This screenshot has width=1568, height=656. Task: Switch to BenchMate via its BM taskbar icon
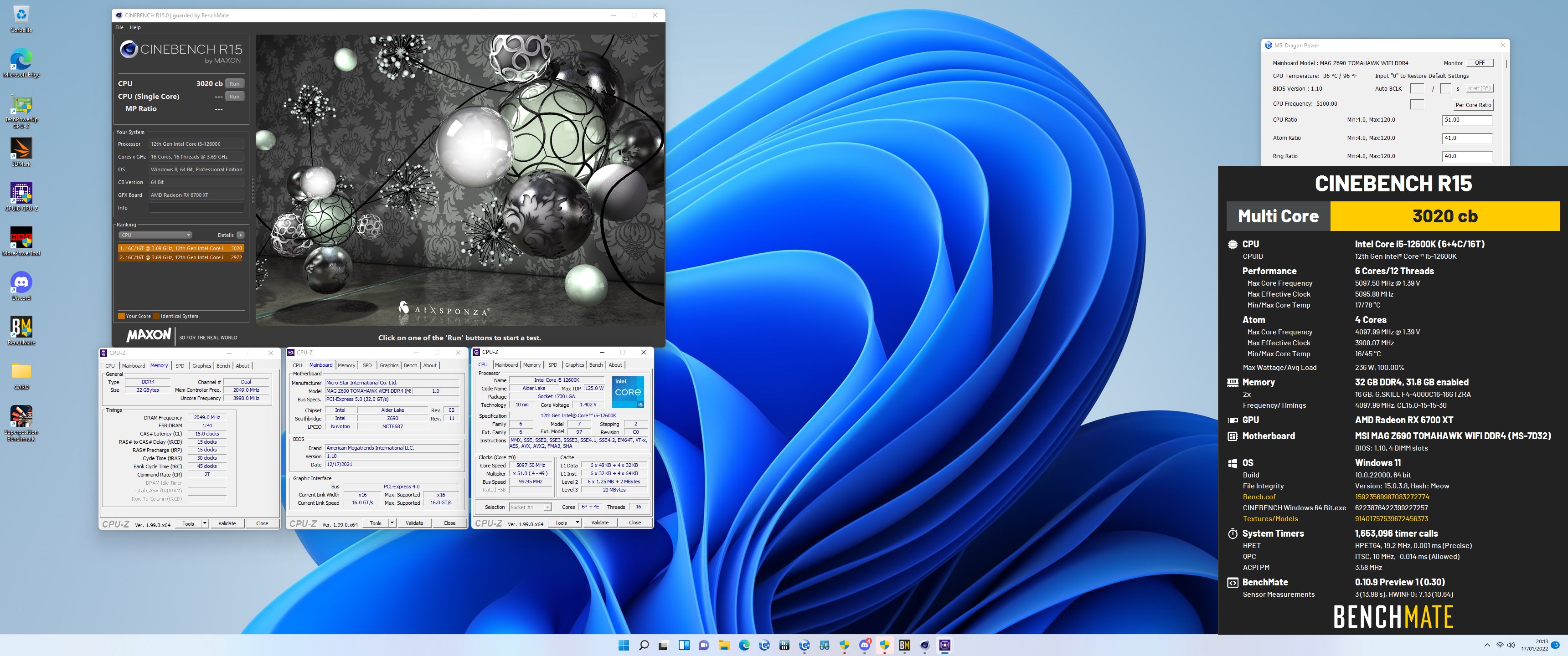904,645
